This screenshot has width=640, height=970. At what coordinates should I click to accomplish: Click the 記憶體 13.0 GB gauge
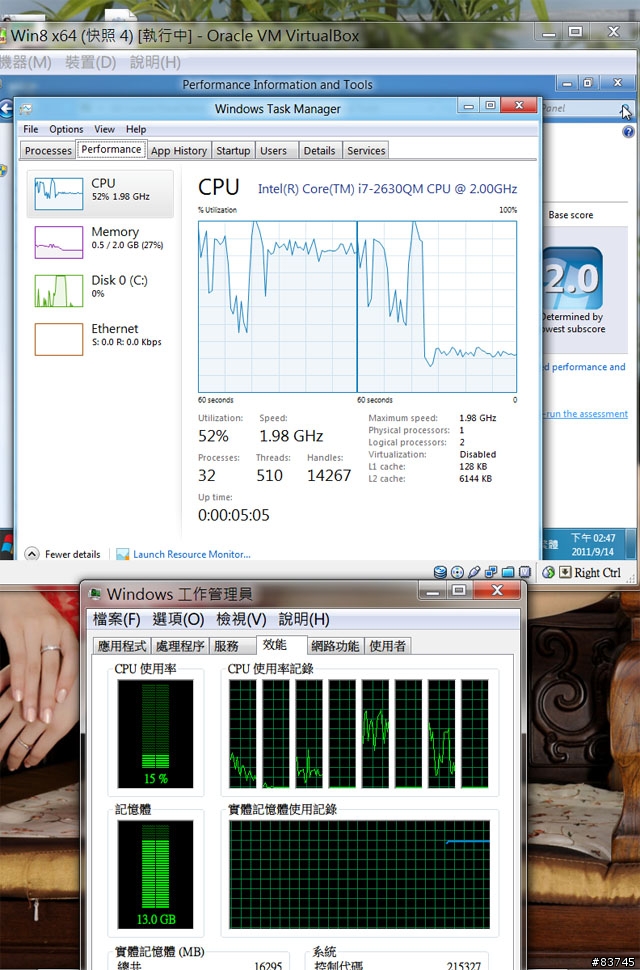[x=155, y=875]
